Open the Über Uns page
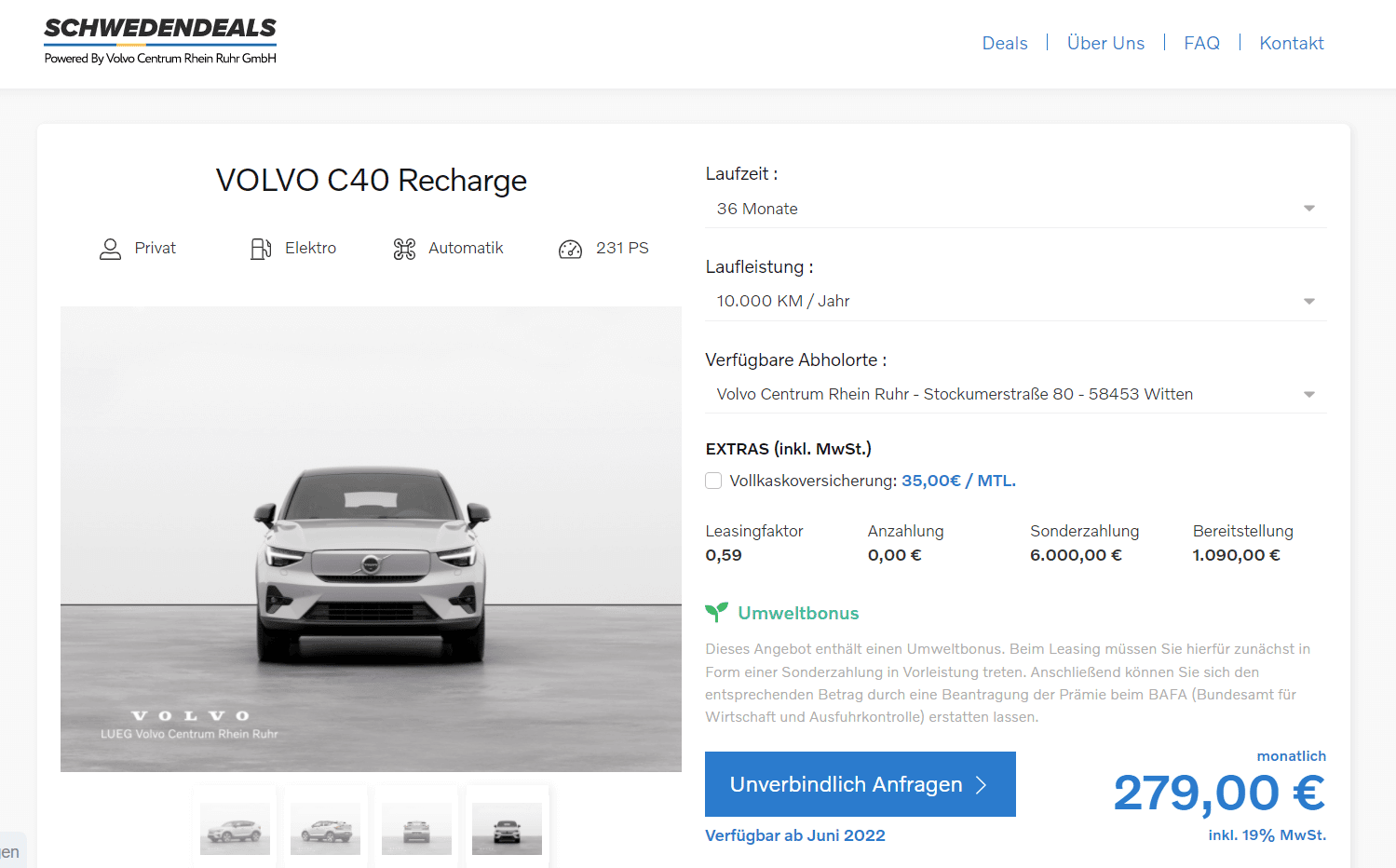The height and width of the screenshot is (868, 1396). (x=1105, y=43)
